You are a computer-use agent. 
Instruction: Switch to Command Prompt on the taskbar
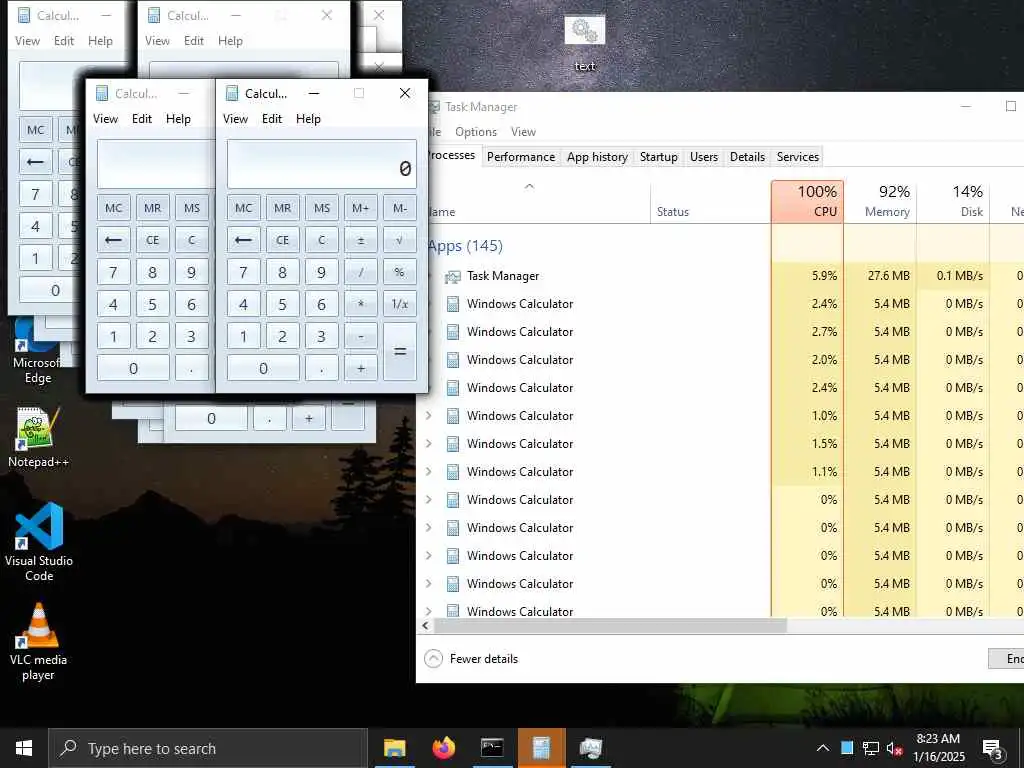(492, 748)
